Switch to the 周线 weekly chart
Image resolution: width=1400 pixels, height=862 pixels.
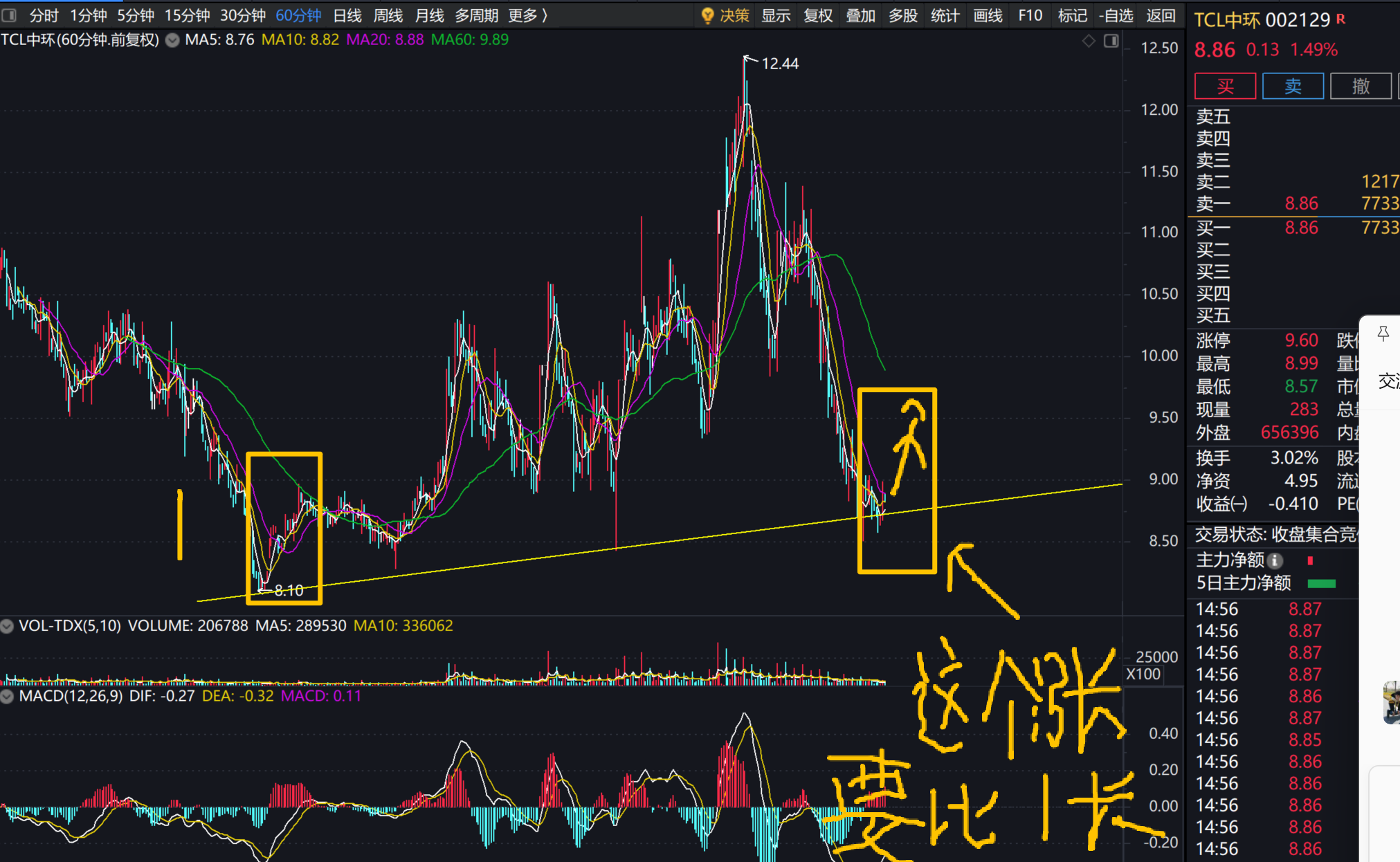[388, 15]
